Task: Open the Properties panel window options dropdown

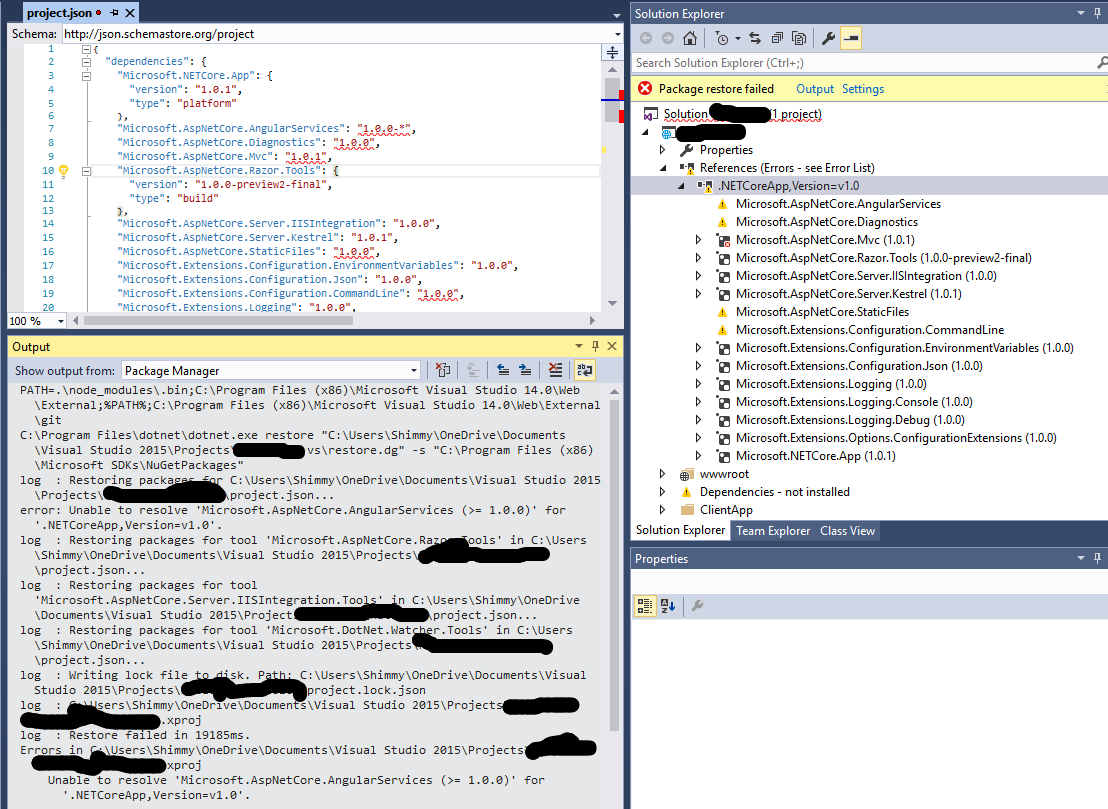Action: tap(1080, 558)
